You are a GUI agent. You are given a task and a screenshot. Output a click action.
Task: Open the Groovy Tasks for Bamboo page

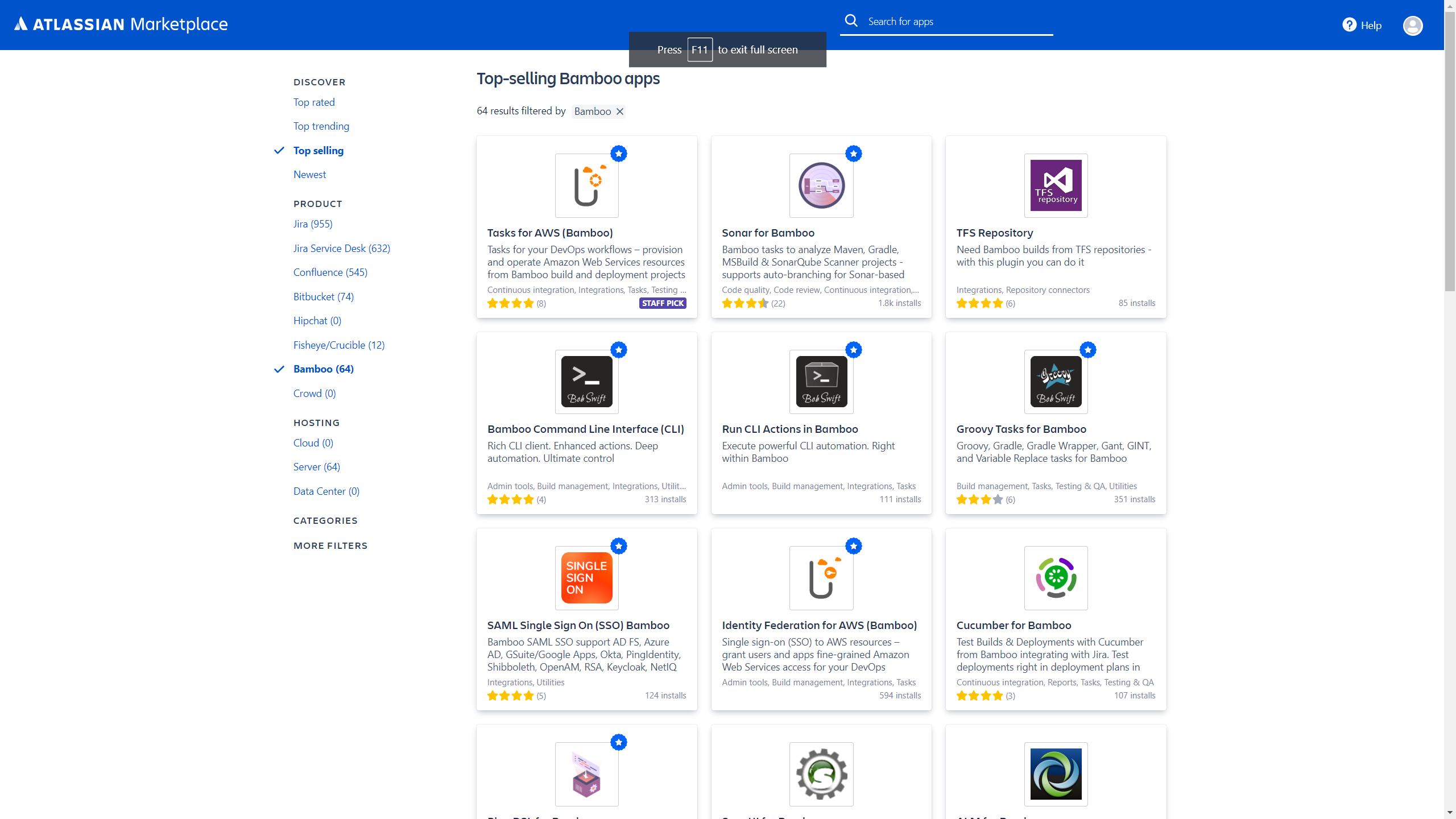(1021, 429)
